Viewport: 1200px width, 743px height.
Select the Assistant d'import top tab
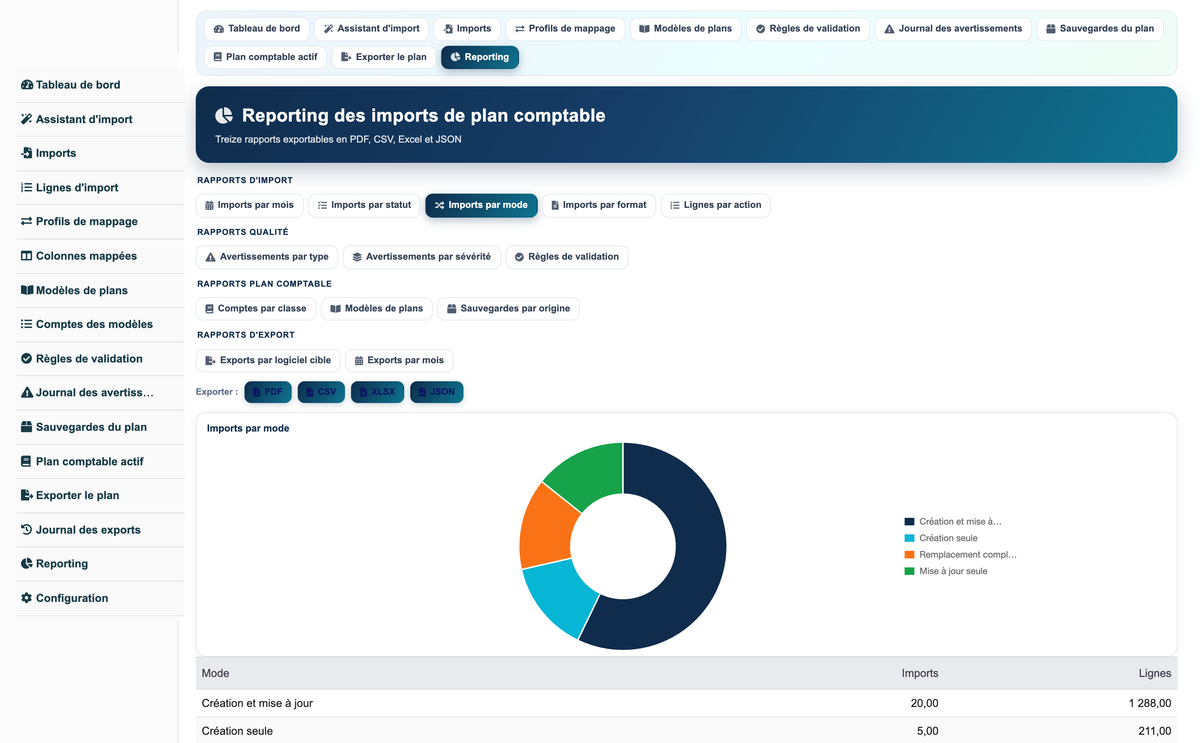tap(371, 29)
